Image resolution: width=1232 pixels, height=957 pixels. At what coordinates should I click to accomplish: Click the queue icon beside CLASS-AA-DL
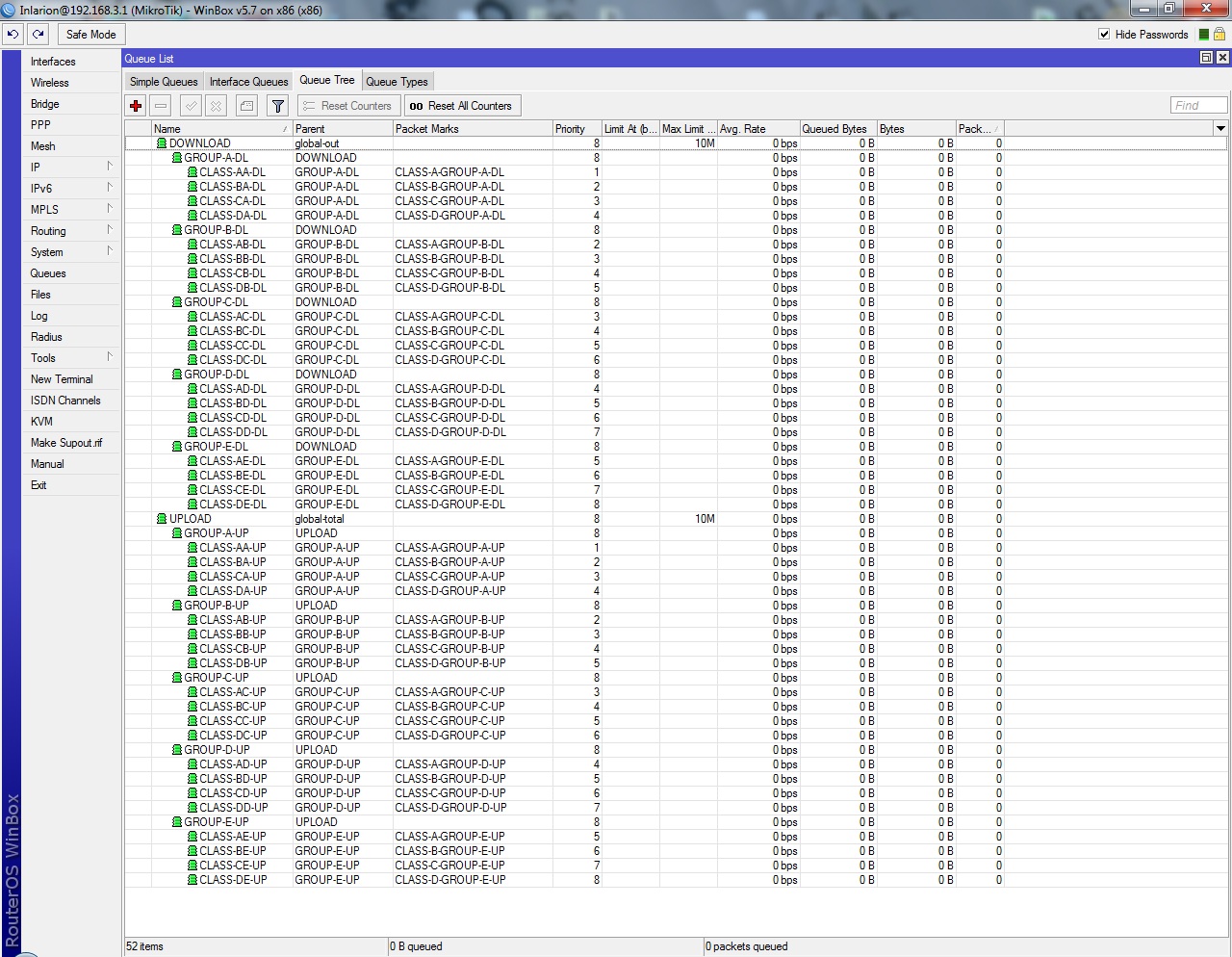click(x=192, y=172)
